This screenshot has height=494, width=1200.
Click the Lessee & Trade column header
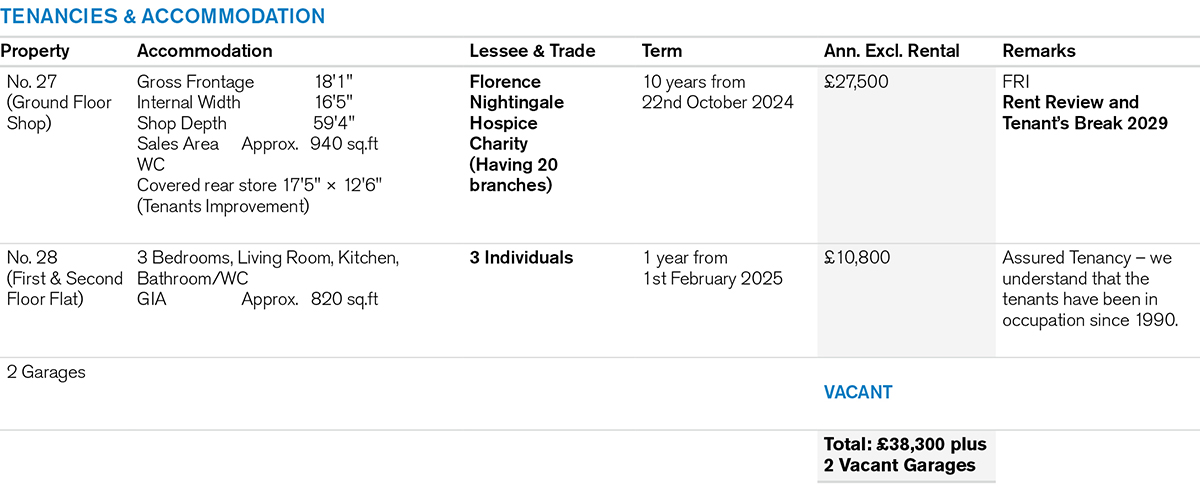(x=532, y=51)
